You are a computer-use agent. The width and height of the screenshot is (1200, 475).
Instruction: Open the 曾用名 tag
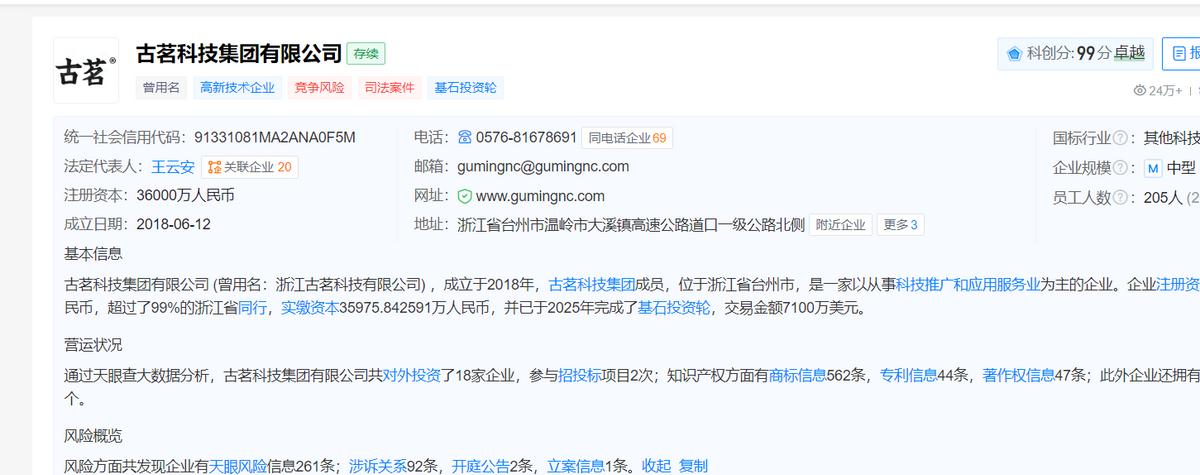(x=160, y=88)
